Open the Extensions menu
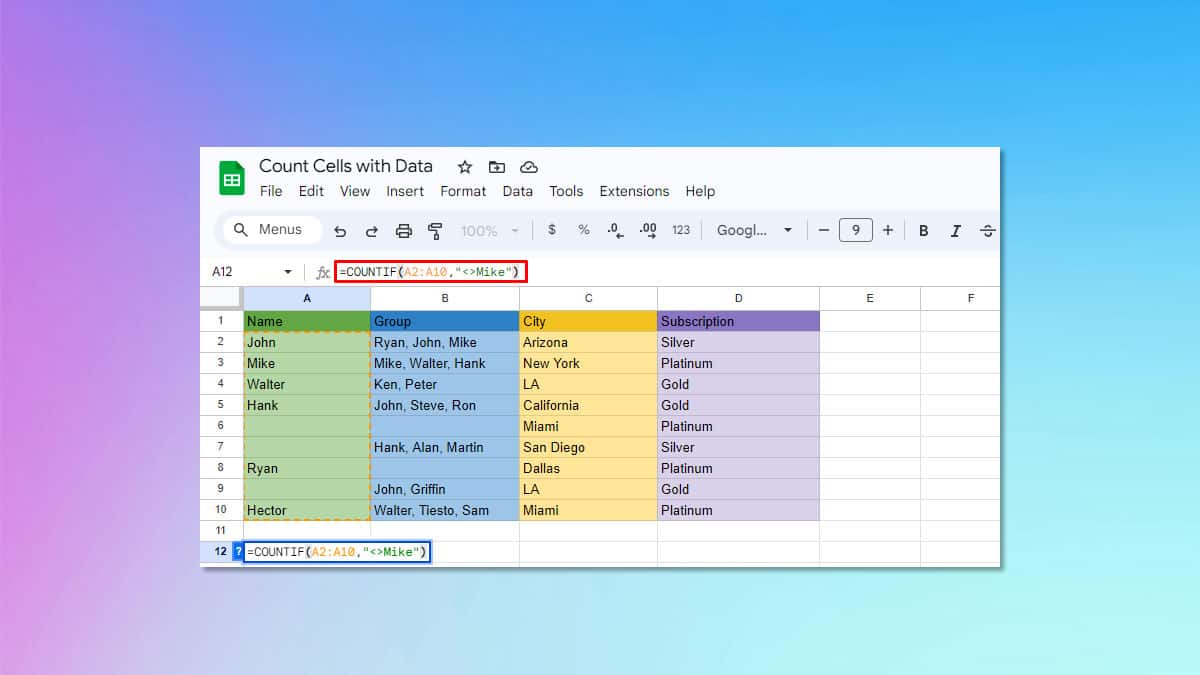Screen dimensions: 1200x675 pyautogui.click(x=634, y=191)
